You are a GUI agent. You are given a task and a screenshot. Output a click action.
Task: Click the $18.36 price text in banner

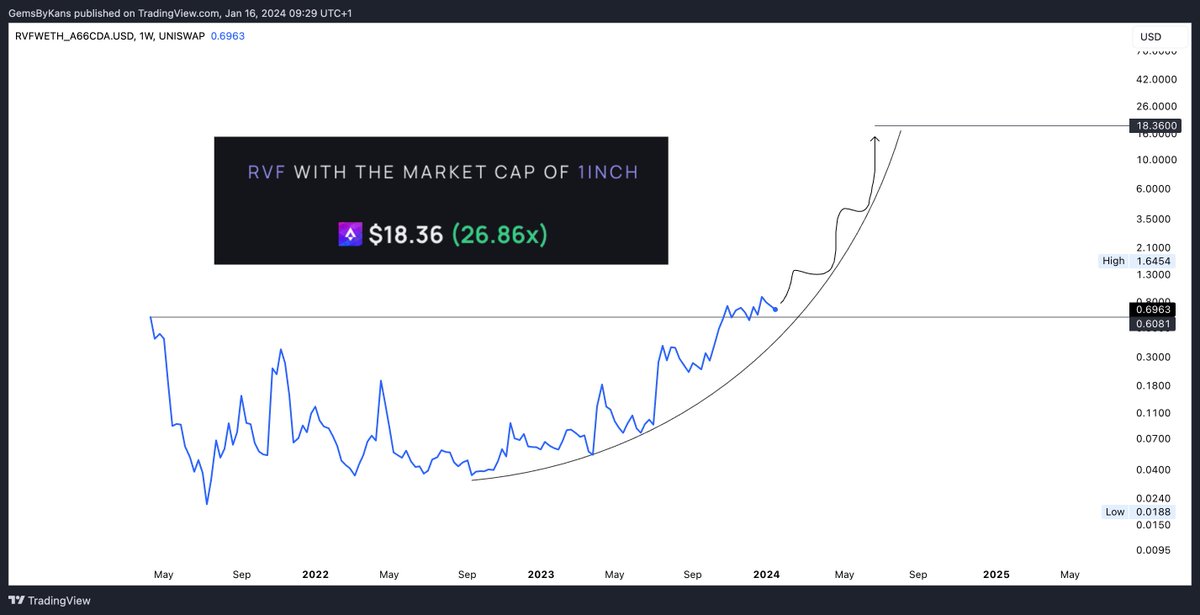click(406, 235)
